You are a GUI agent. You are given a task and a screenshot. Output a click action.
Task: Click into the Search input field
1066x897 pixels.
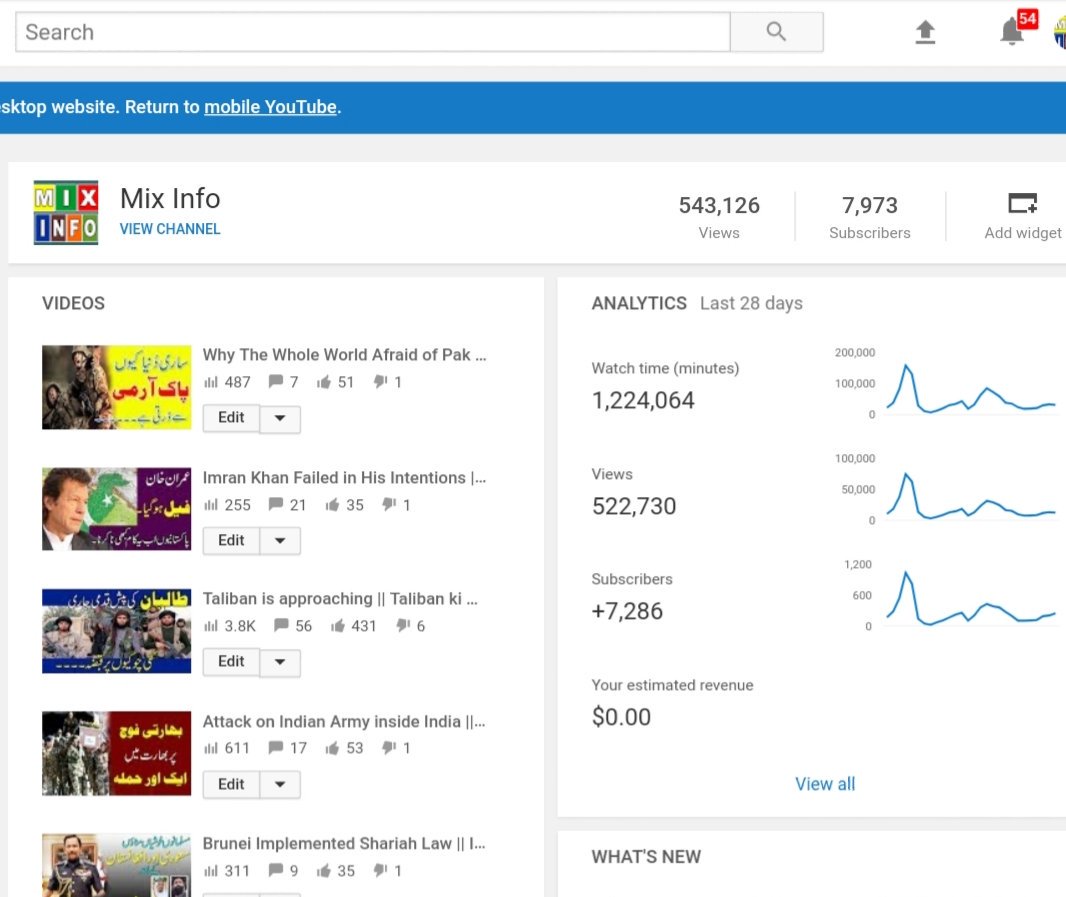coord(373,32)
